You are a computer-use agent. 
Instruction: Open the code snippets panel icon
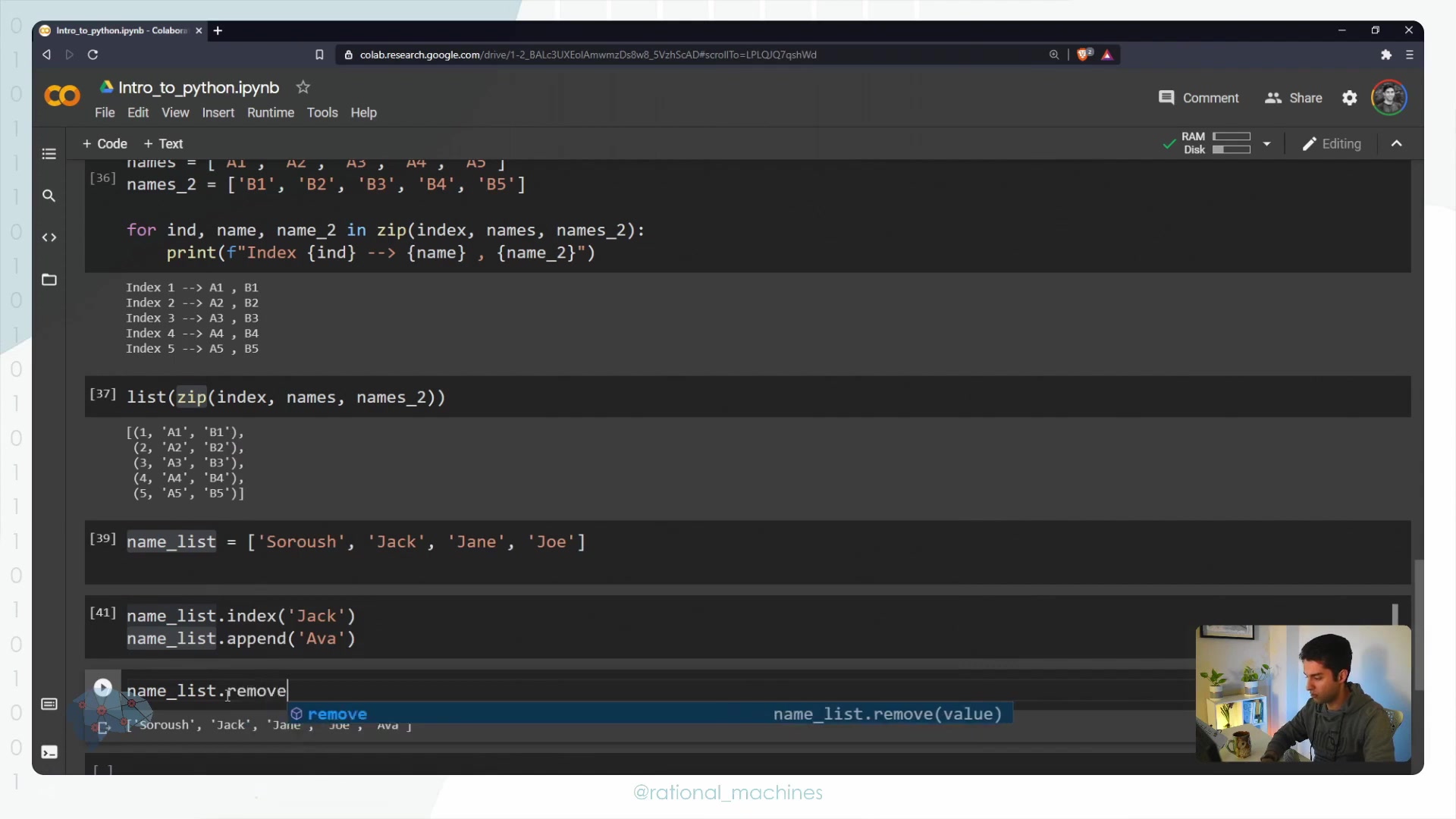(x=49, y=237)
